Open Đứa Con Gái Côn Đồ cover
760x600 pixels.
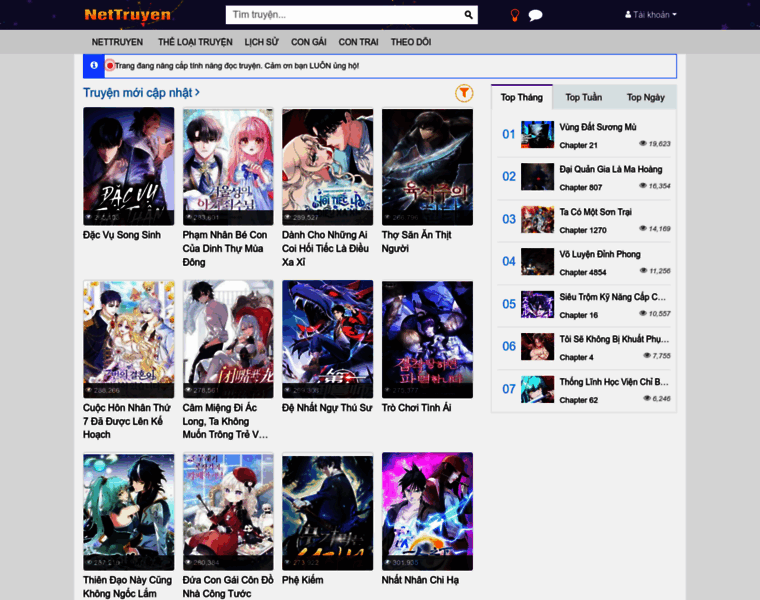point(228,512)
